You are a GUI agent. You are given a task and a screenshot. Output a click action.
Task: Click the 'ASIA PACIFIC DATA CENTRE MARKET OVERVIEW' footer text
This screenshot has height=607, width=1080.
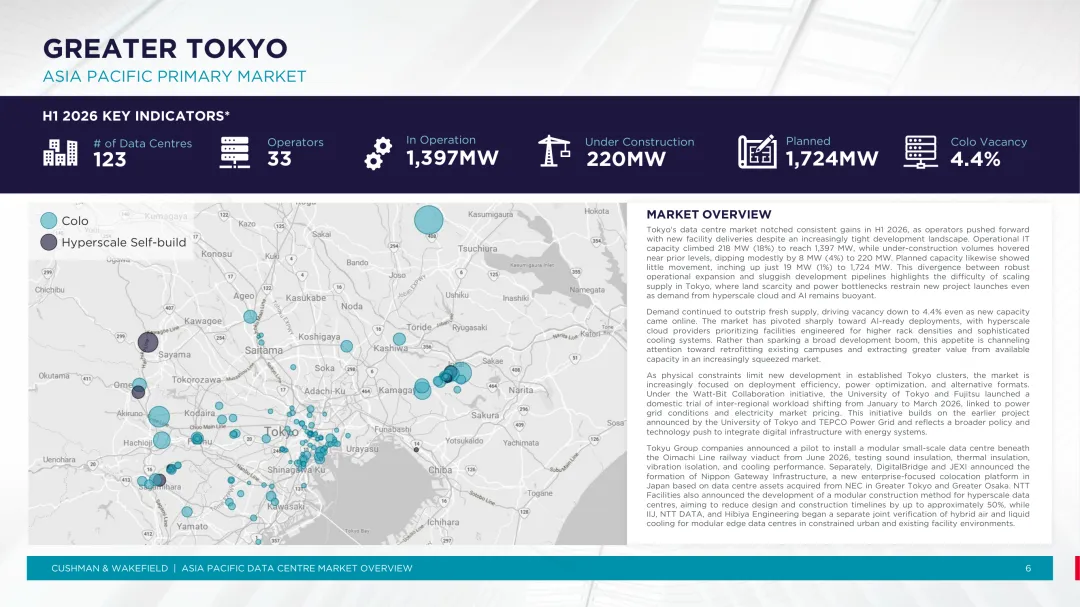coord(297,568)
